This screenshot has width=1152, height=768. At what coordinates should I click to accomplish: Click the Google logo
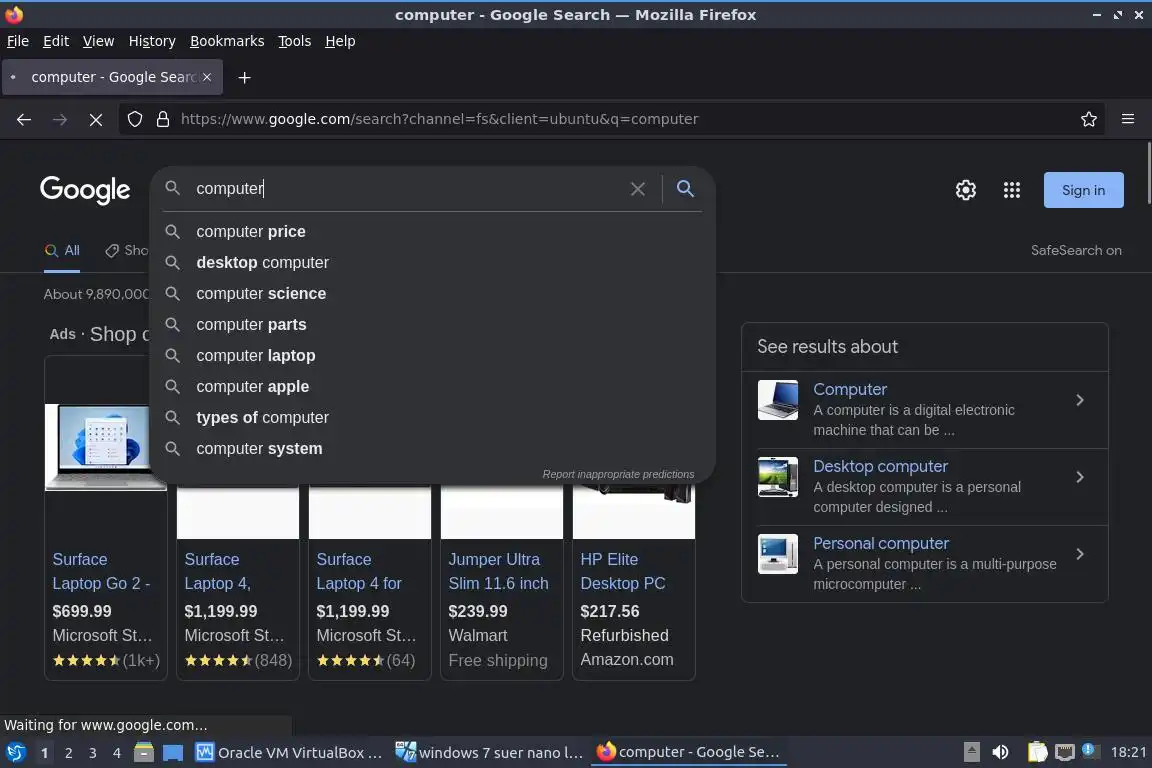point(85,190)
